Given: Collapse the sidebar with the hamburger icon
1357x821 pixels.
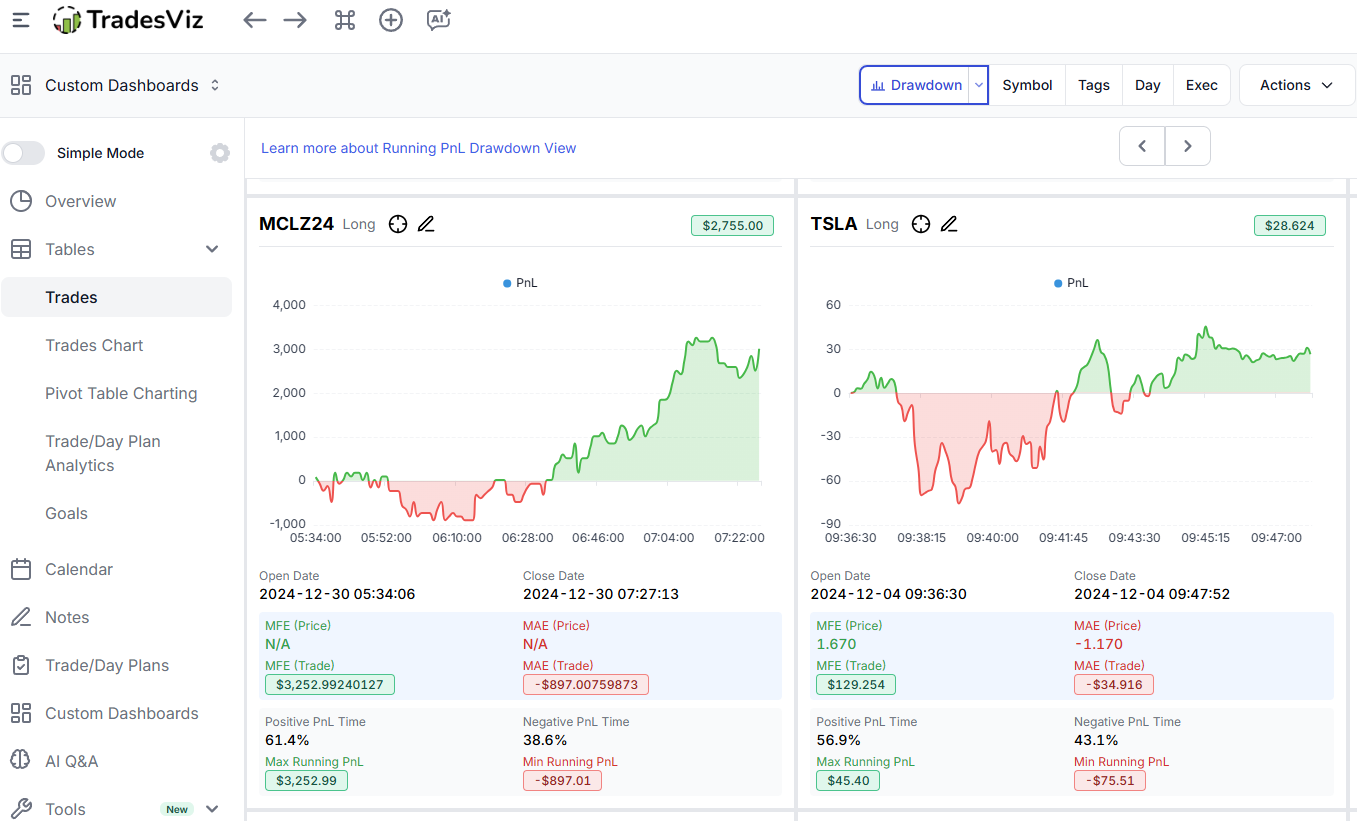Looking at the screenshot, I should (21, 20).
